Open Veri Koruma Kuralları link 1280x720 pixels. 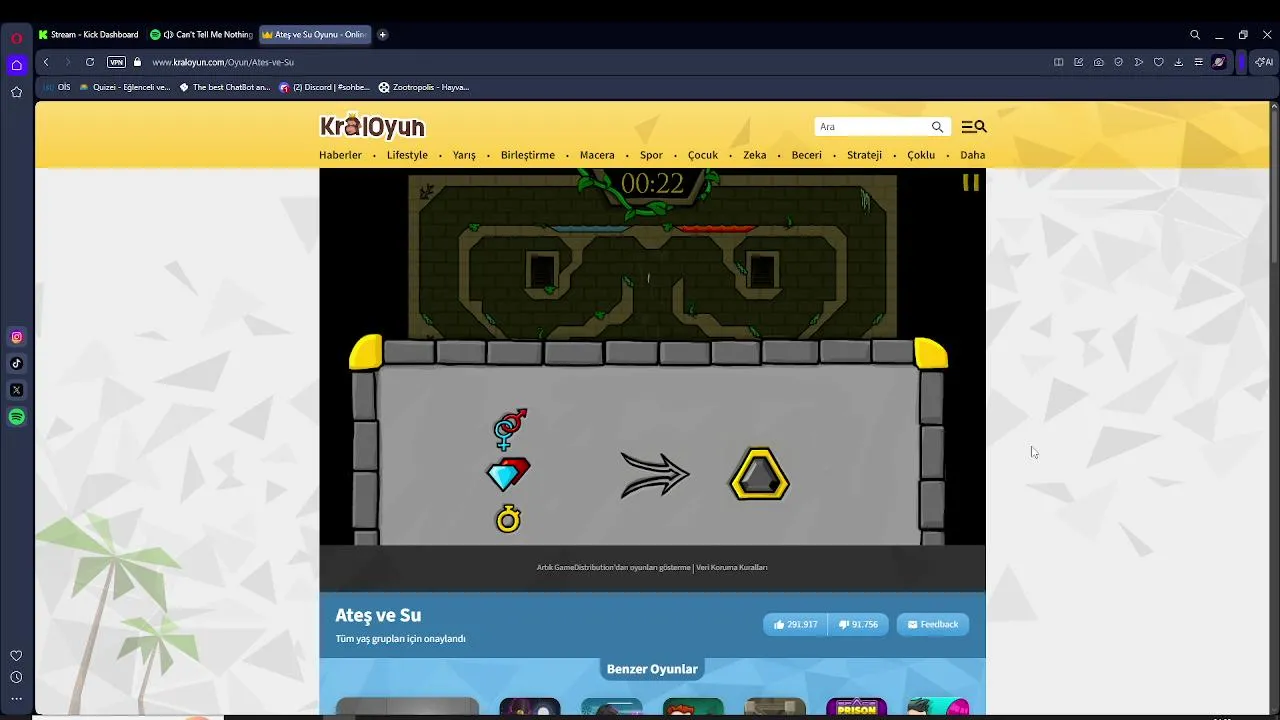731,567
